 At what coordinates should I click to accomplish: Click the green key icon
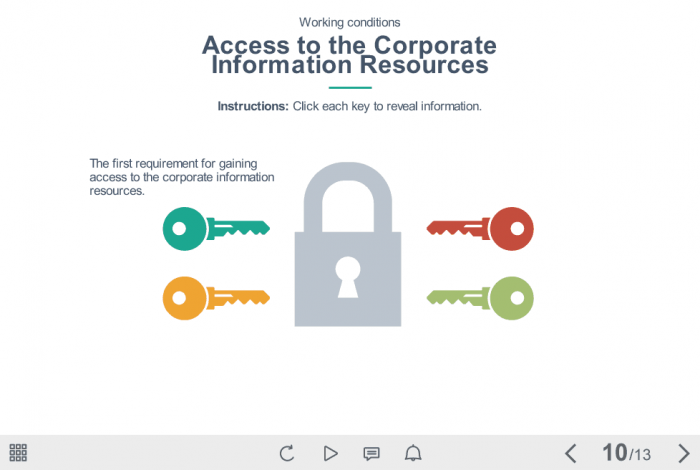pos(481,297)
